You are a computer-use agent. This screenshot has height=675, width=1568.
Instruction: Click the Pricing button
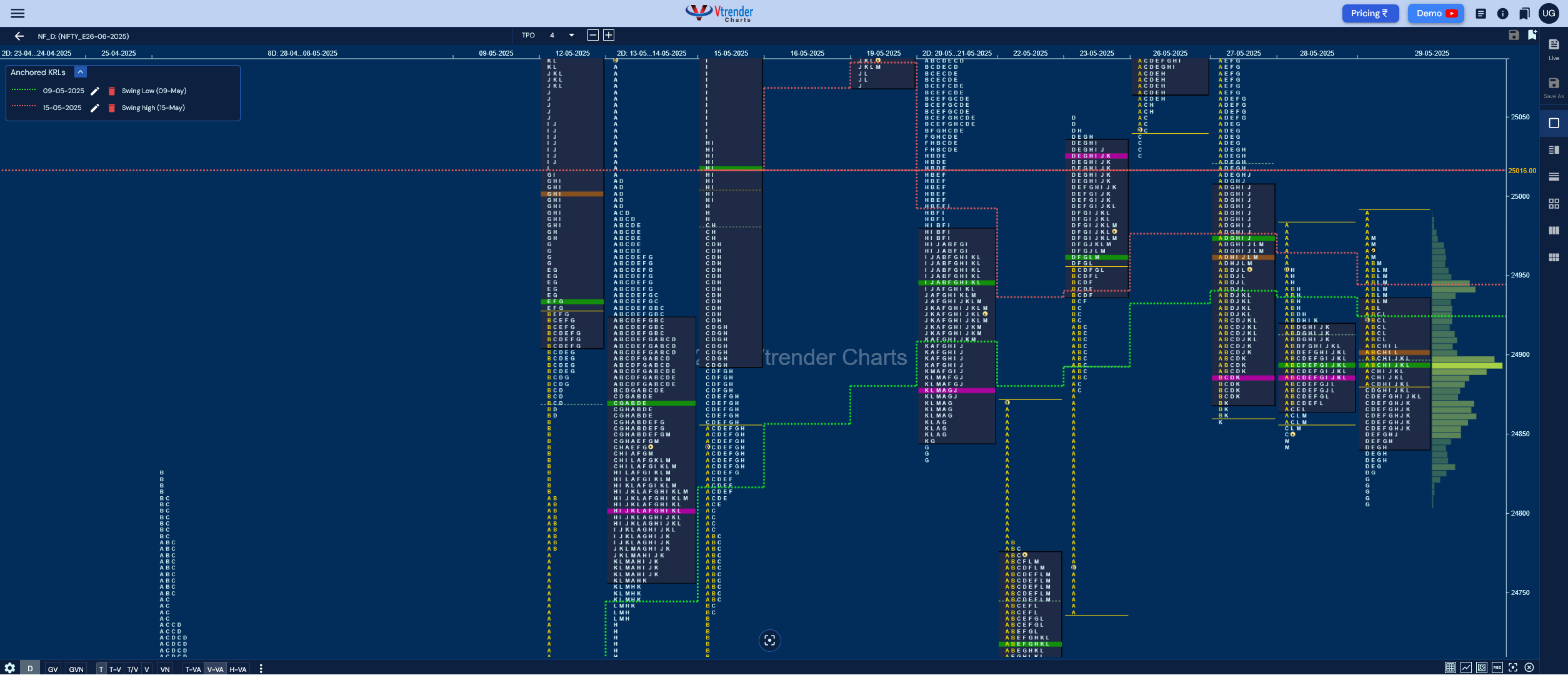(x=1370, y=13)
